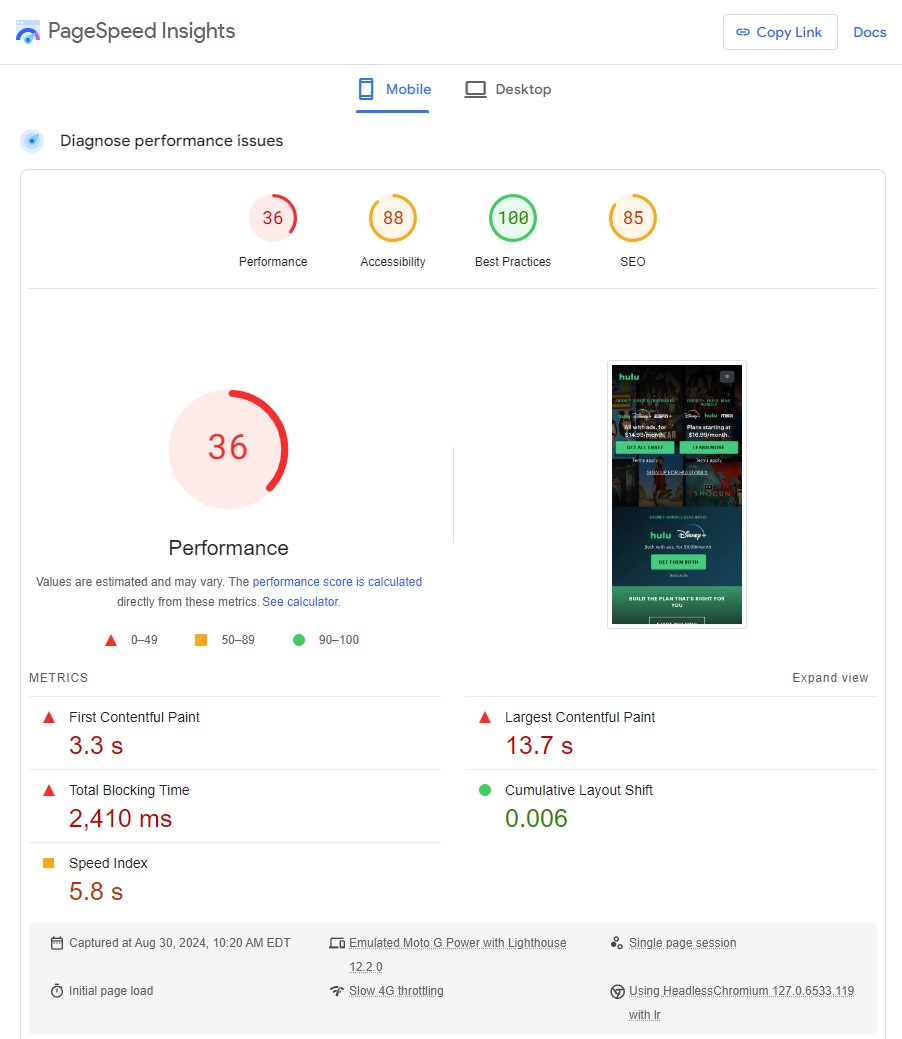902x1039 pixels.
Task: Select the green circle 90–100 legend marker
Action: tap(298, 639)
